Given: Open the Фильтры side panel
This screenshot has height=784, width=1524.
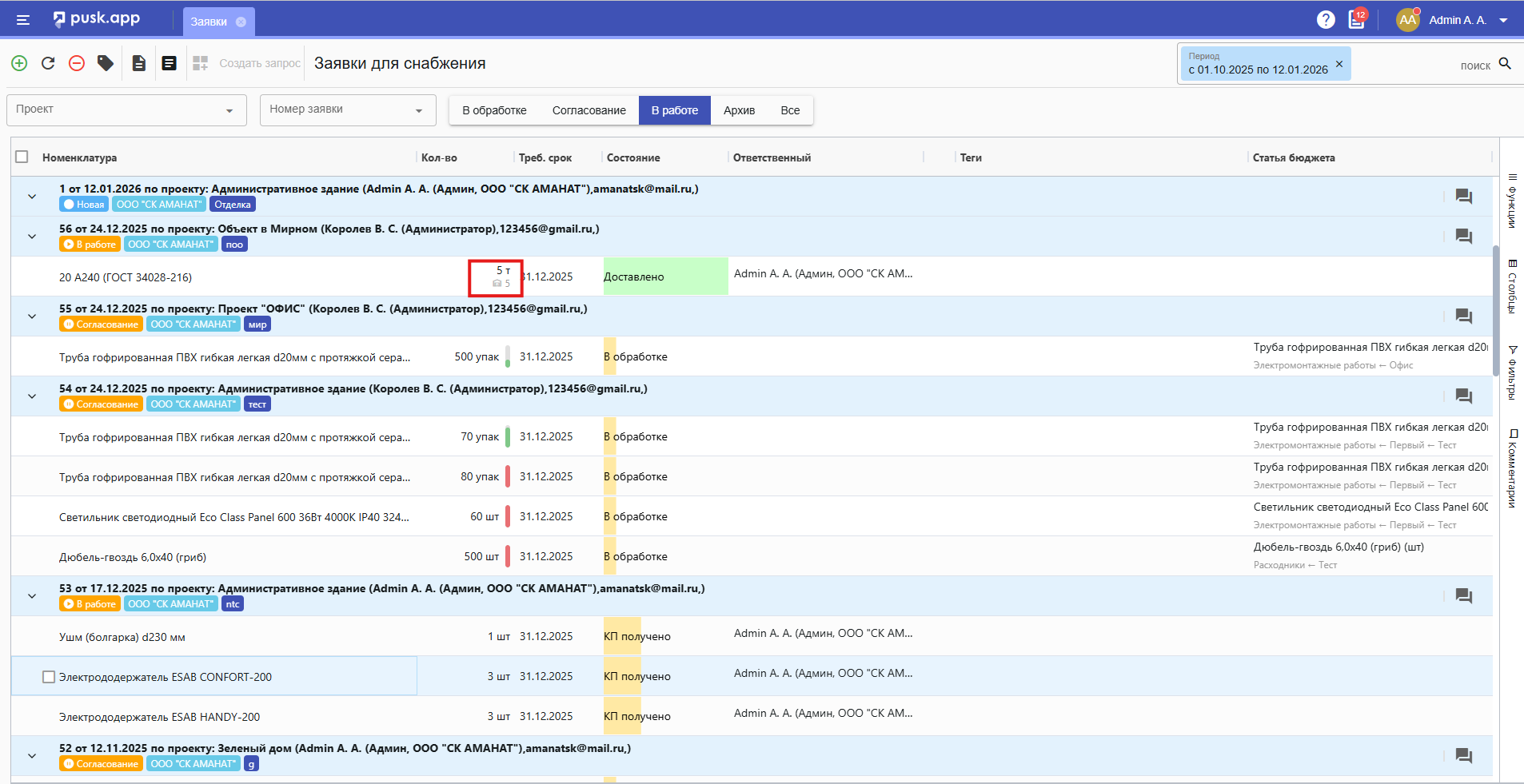Looking at the screenshot, I should click(x=1512, y=372).
